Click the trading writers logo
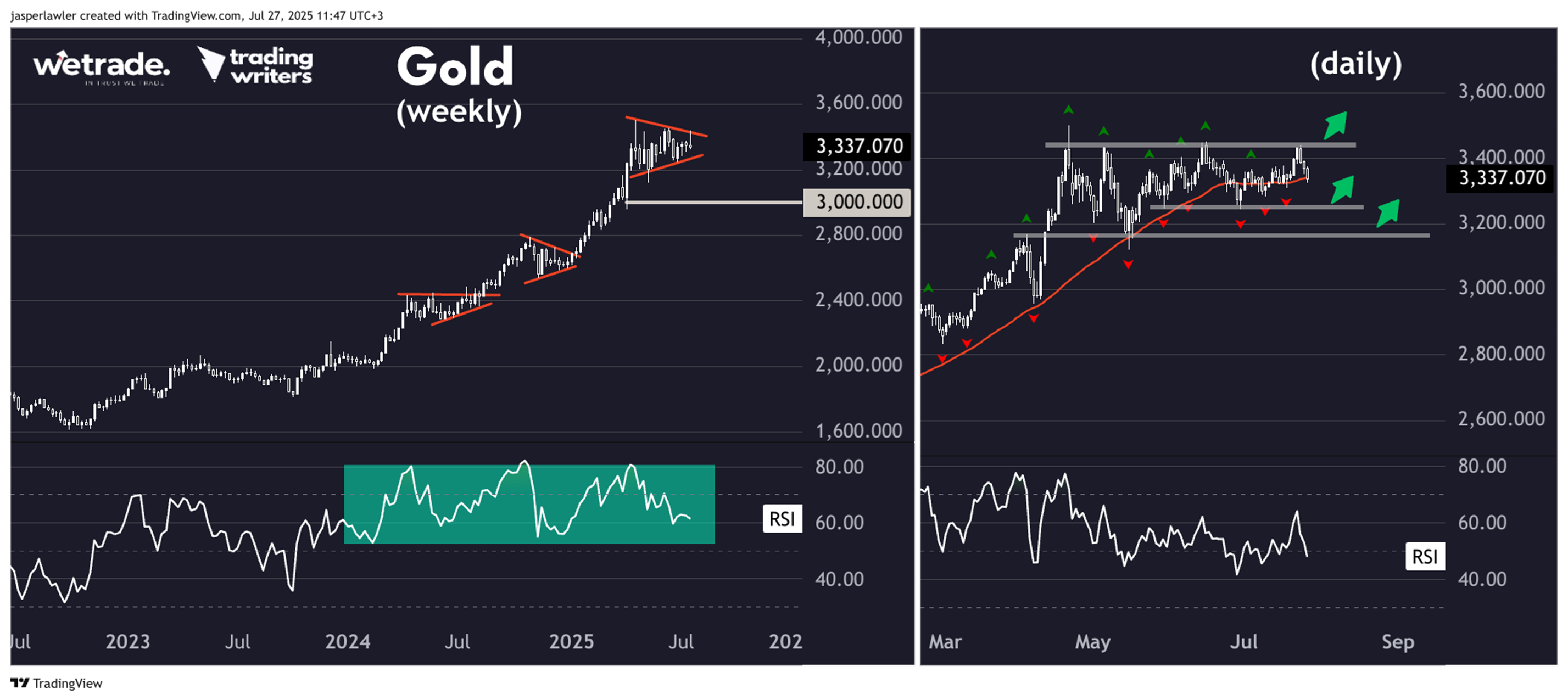This screenshot has height=700, width=1568. pos(255,66)
